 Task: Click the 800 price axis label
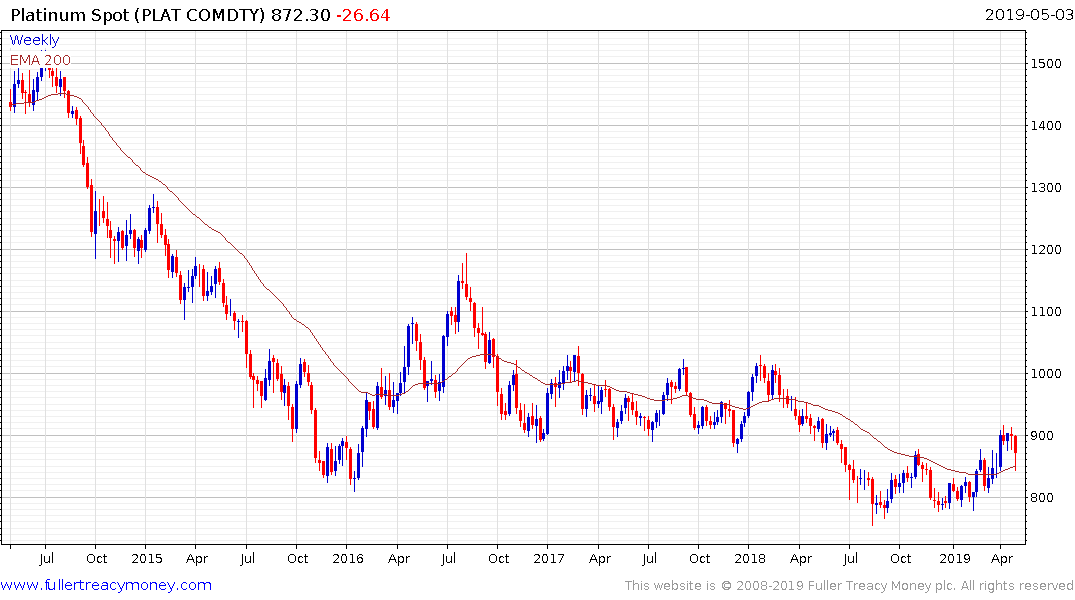coord(1042,498)
